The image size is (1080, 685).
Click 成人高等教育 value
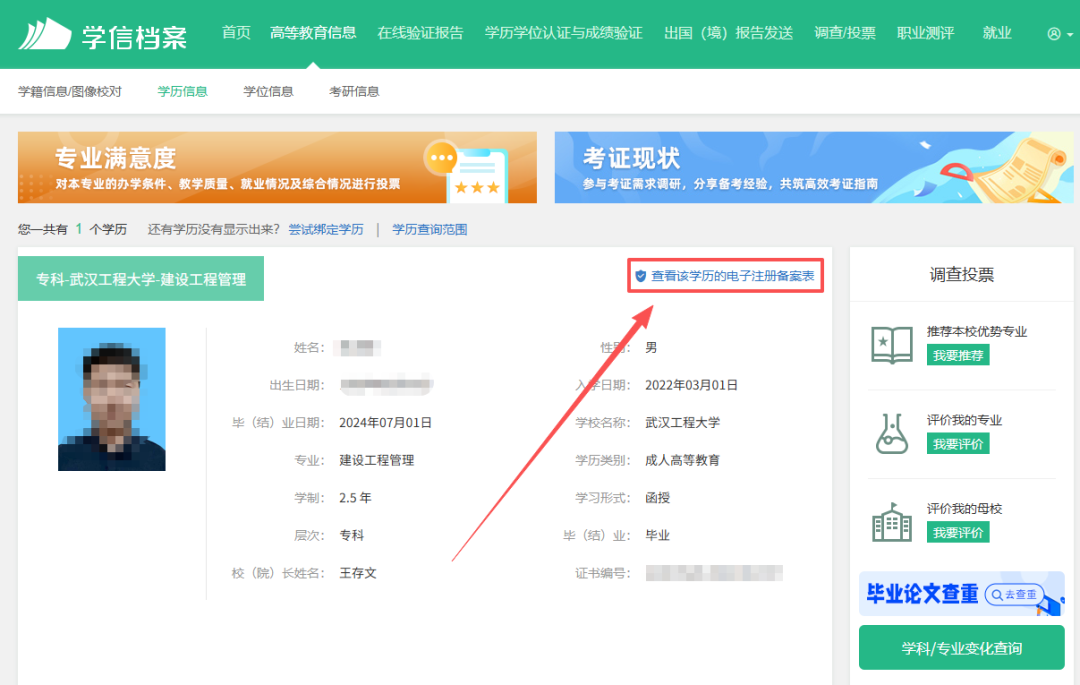point(683,460)
